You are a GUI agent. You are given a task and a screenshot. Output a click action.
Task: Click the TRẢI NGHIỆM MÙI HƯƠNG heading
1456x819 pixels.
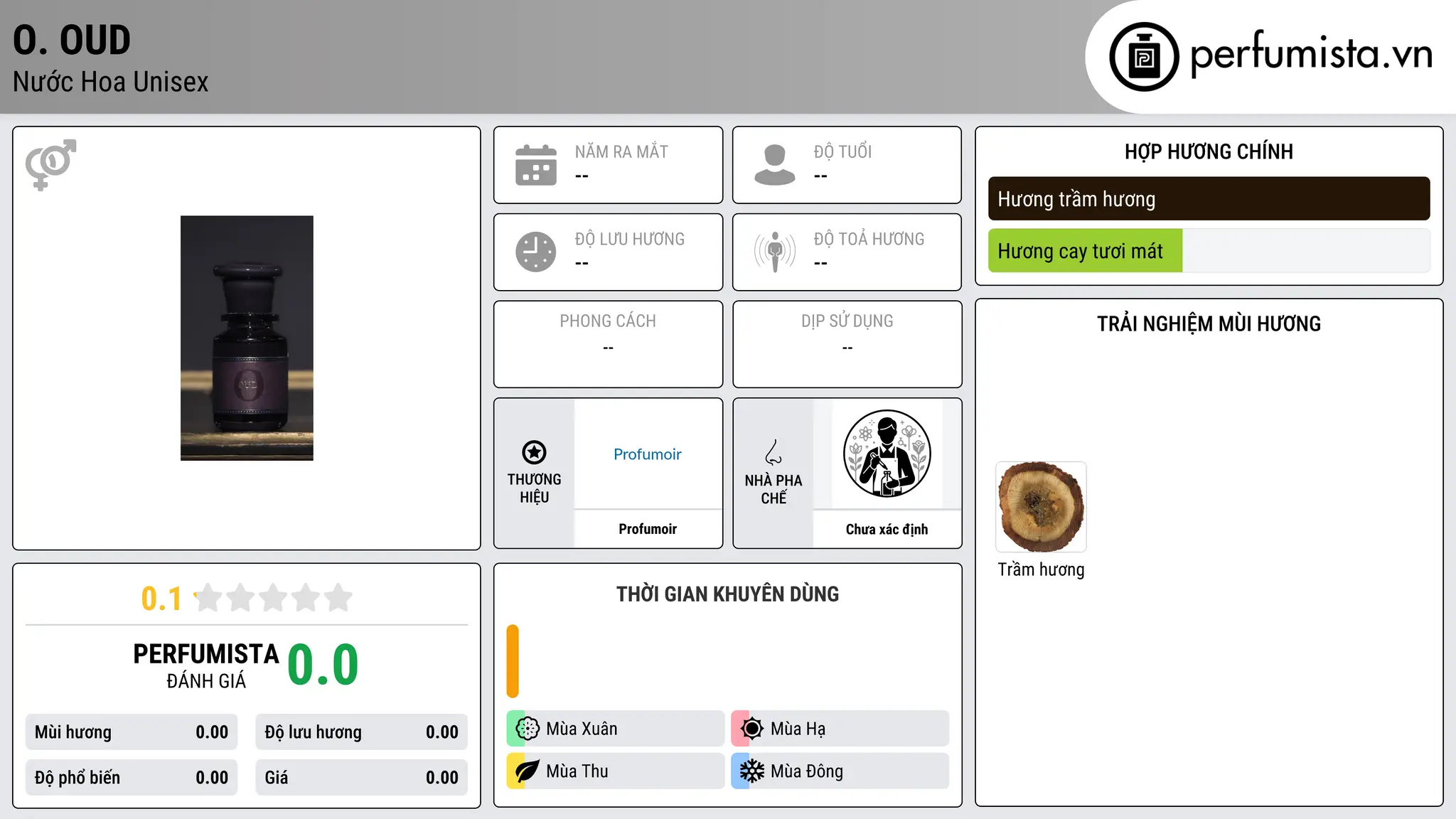(1209, 324)
